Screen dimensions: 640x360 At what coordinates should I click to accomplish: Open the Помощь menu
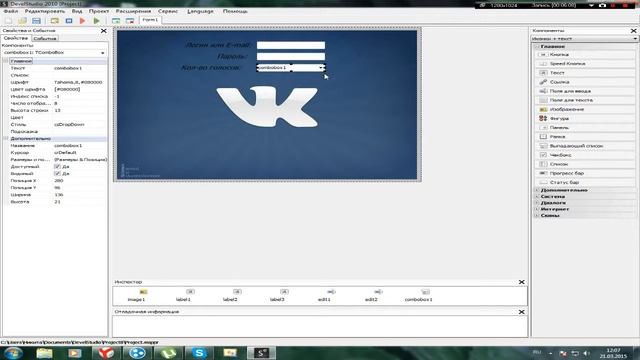point(235,11)
